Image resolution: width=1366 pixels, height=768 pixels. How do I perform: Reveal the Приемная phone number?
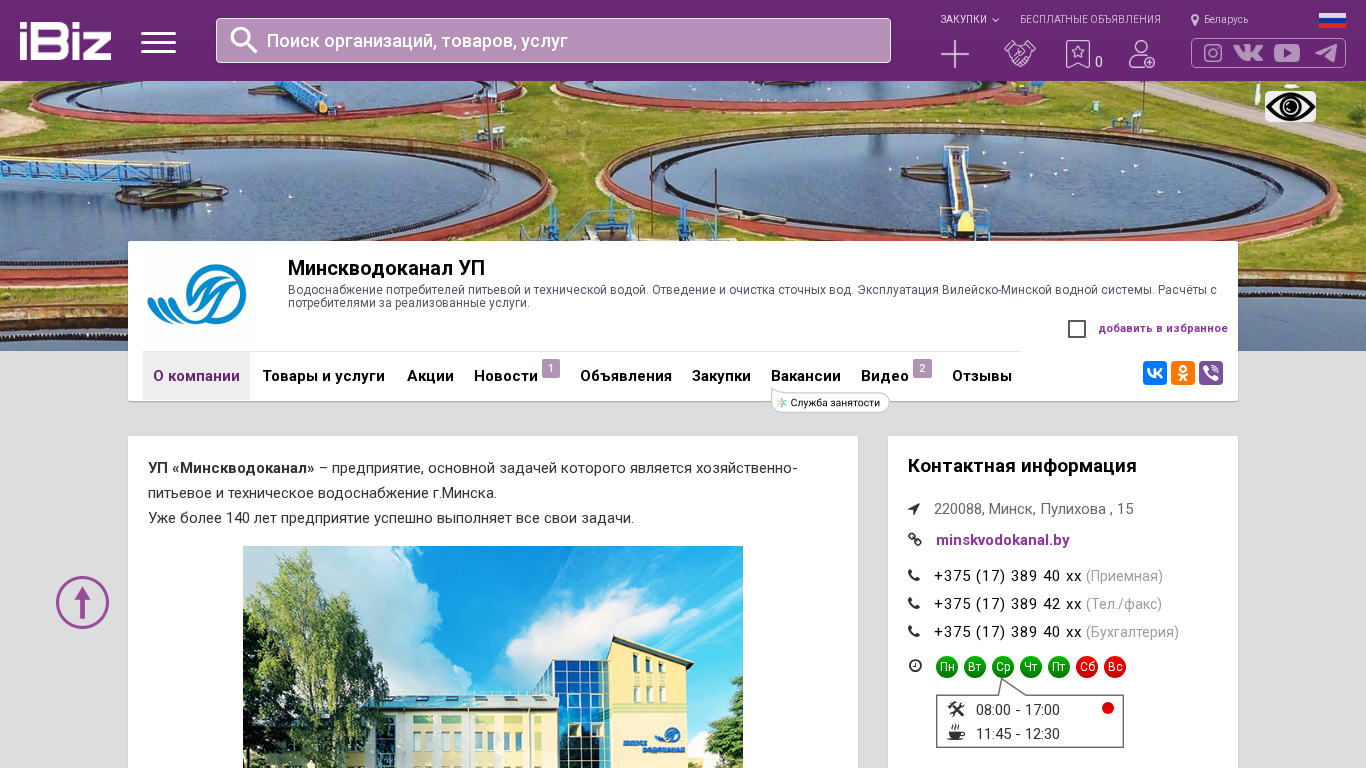(x=1008, y=576)
